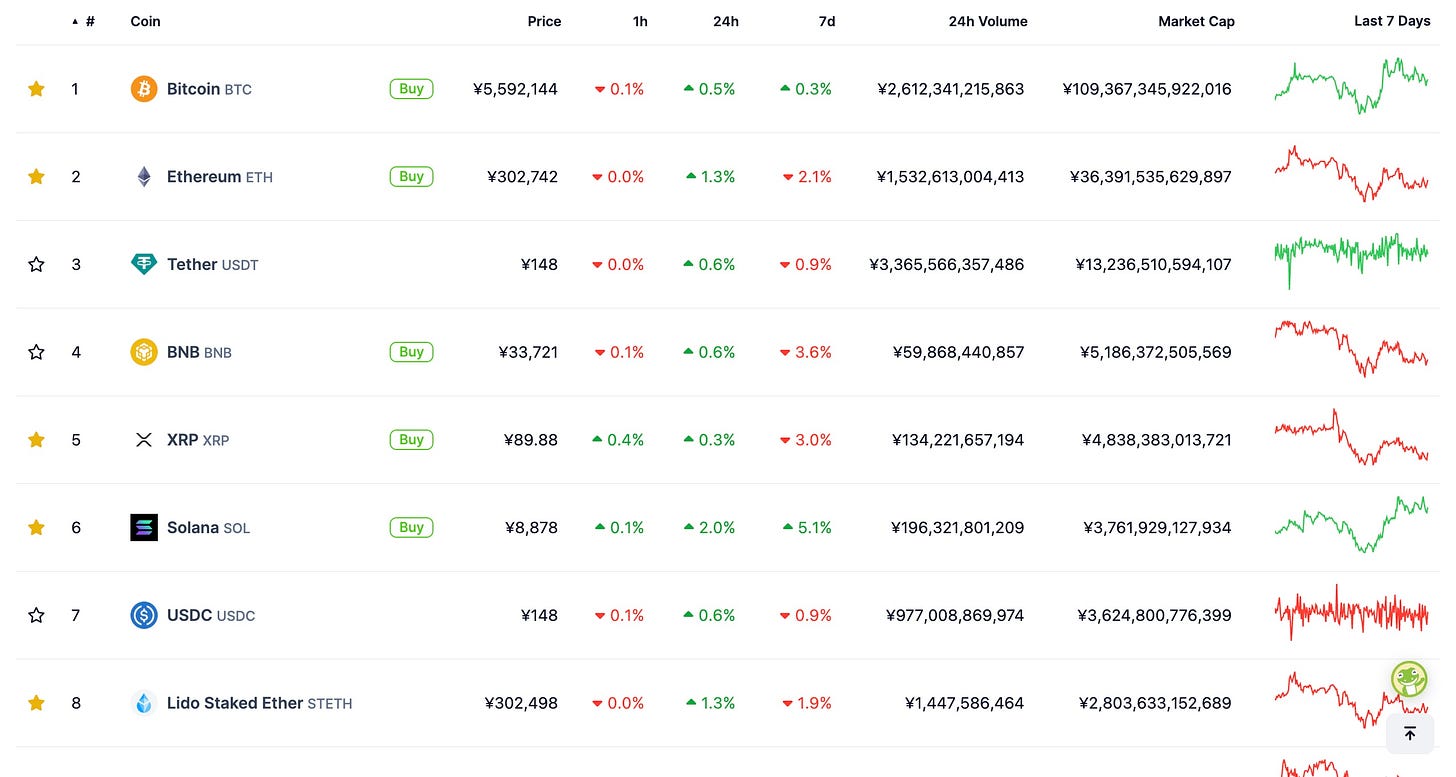Open Solana 7-day sparkline chart
1456x777 pixels.
pos(1351,524)
